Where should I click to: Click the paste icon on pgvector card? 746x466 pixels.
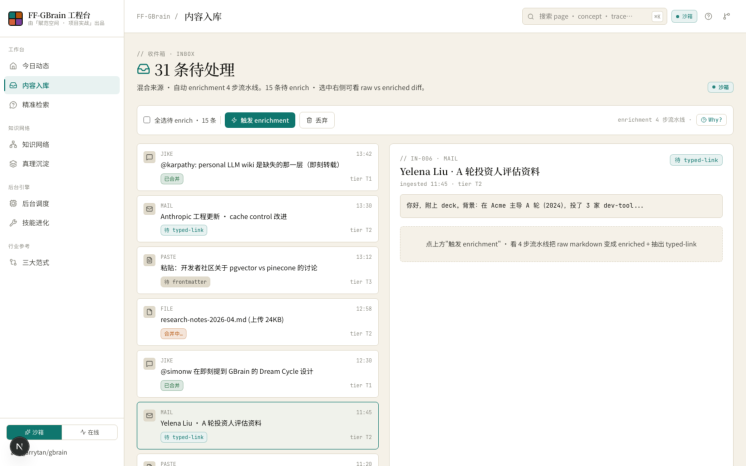click(149, 260)
